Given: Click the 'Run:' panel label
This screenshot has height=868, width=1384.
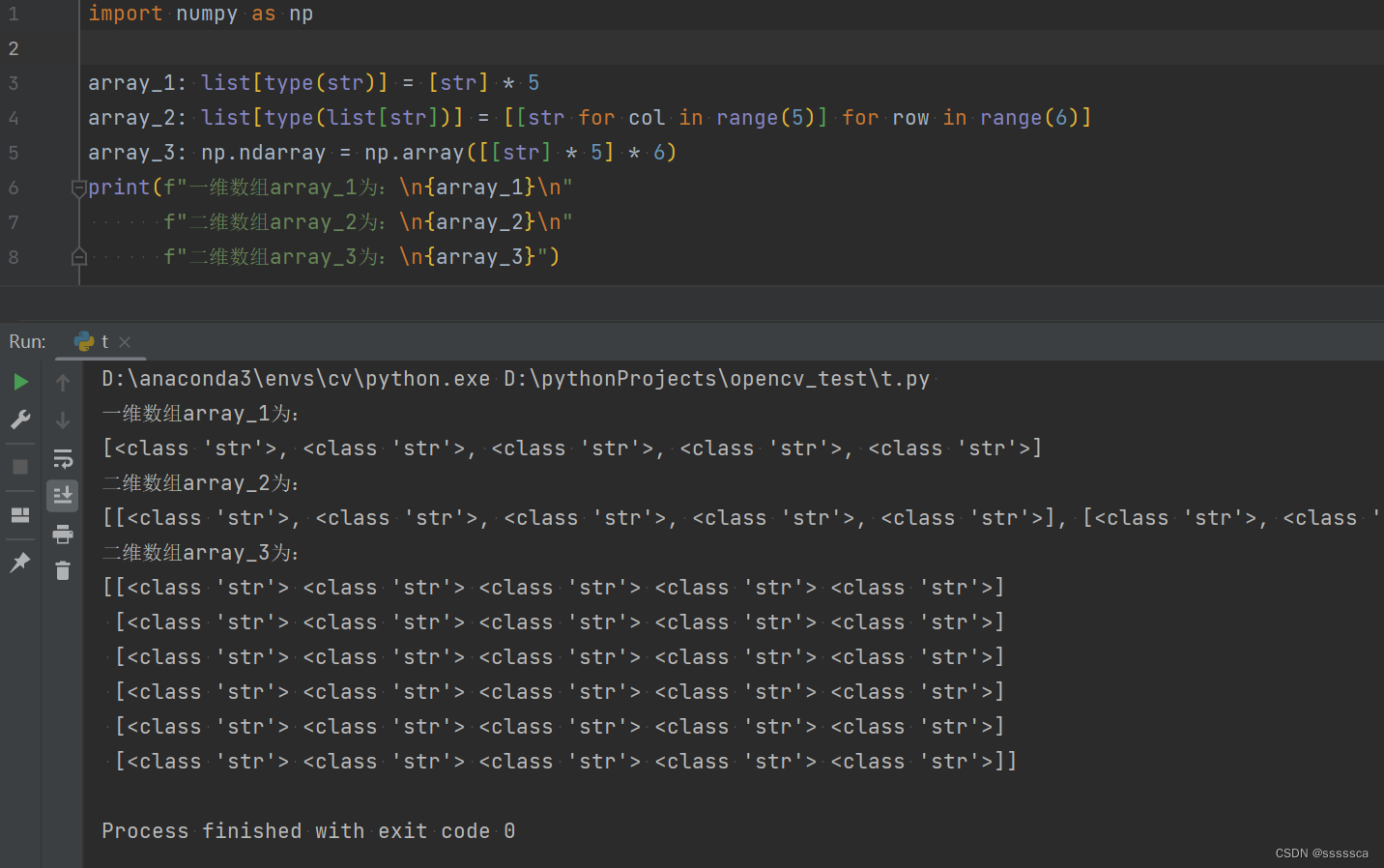Looking at the screenshot, I should pos(27,341).
